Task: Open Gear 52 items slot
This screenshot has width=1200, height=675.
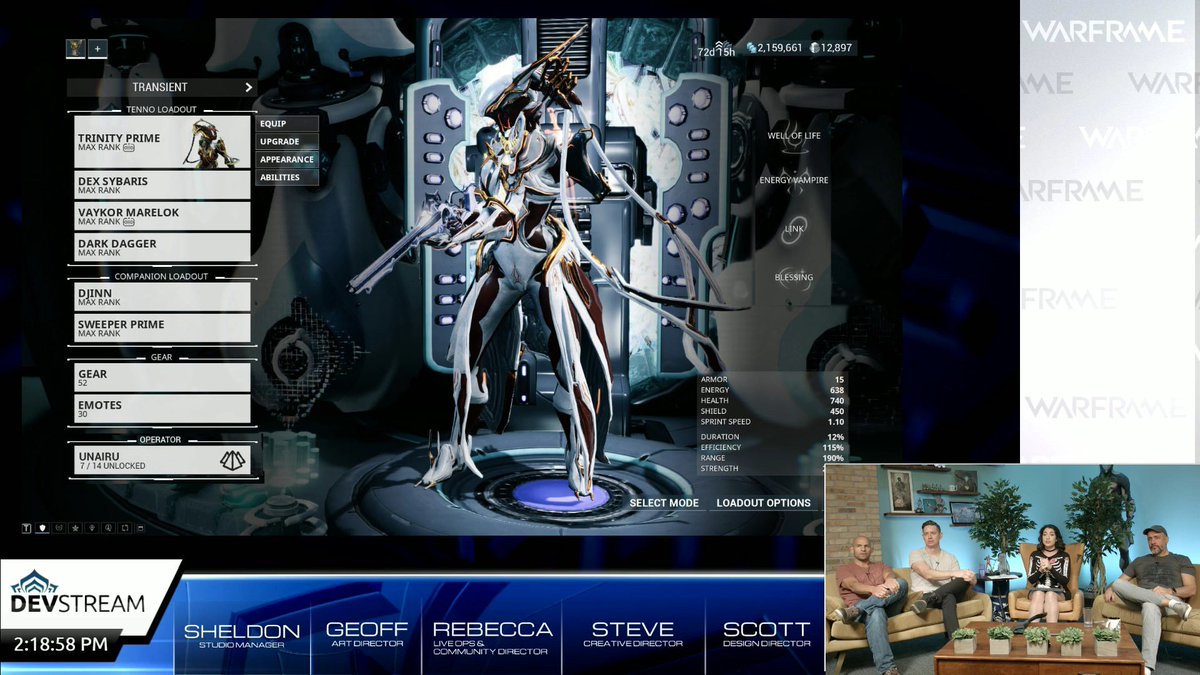Action: (x=162, y=378)
